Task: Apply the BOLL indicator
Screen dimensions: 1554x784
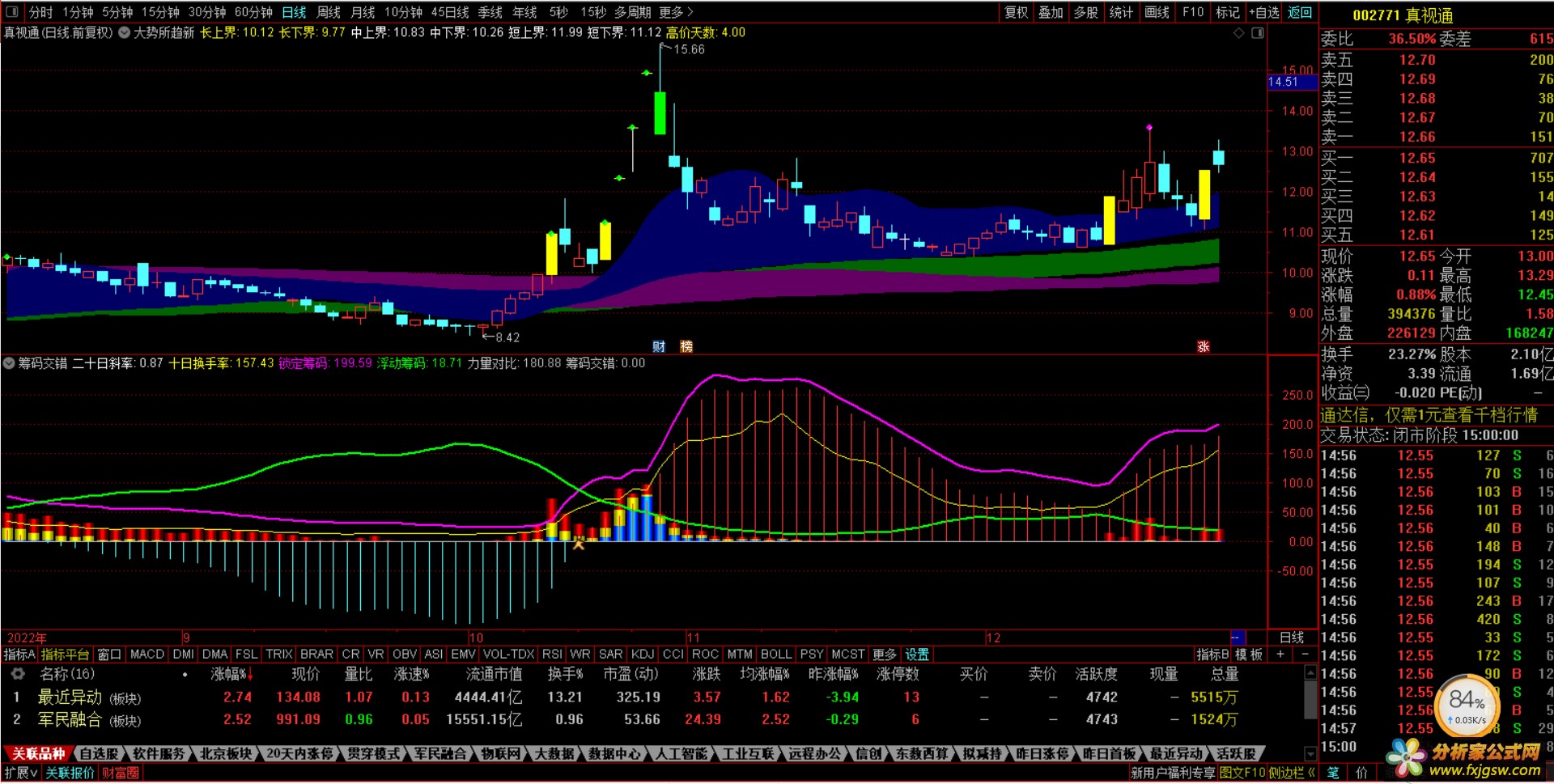Action: [776, 654]
